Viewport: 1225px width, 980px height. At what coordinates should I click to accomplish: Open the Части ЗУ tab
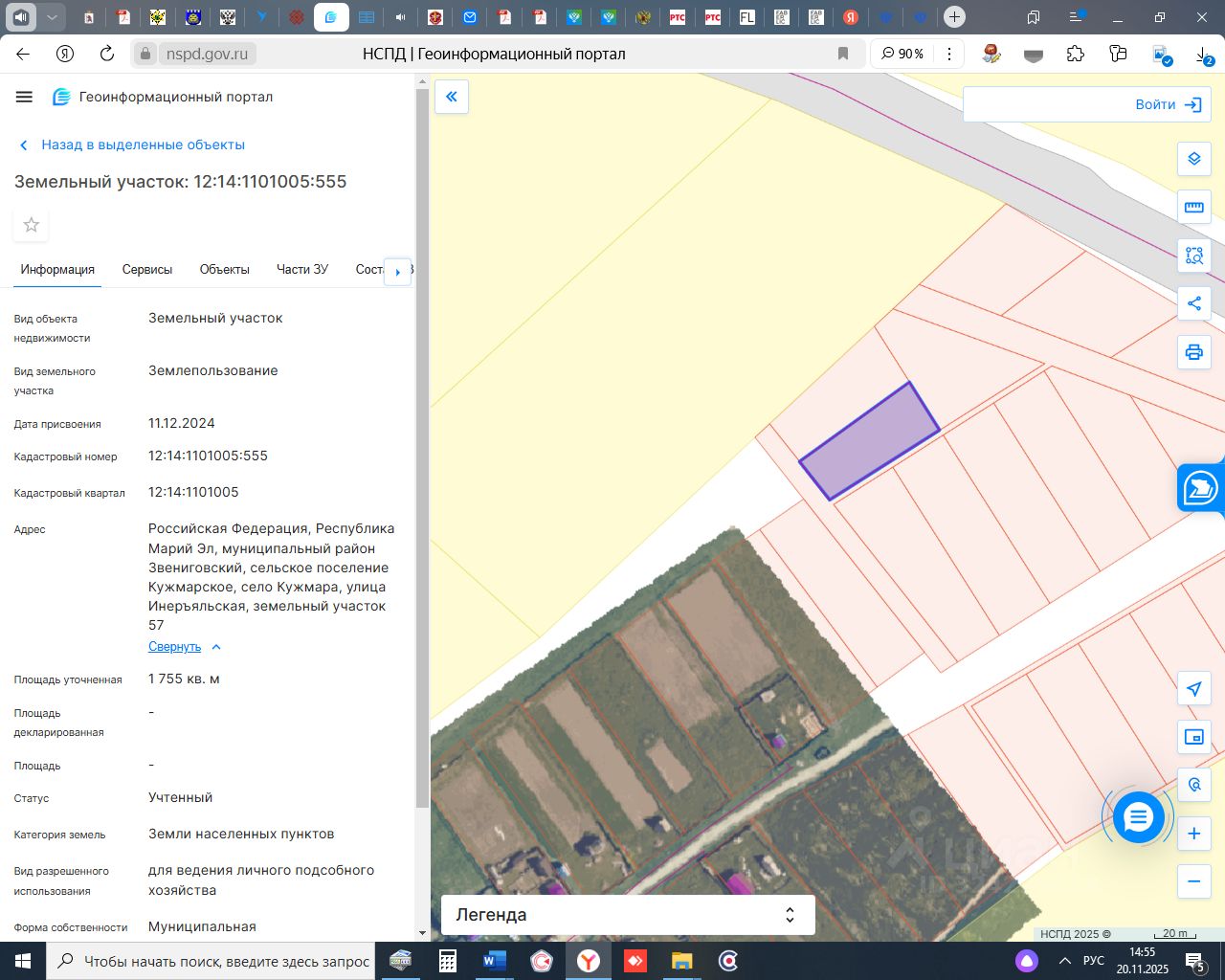click(302, 270)
